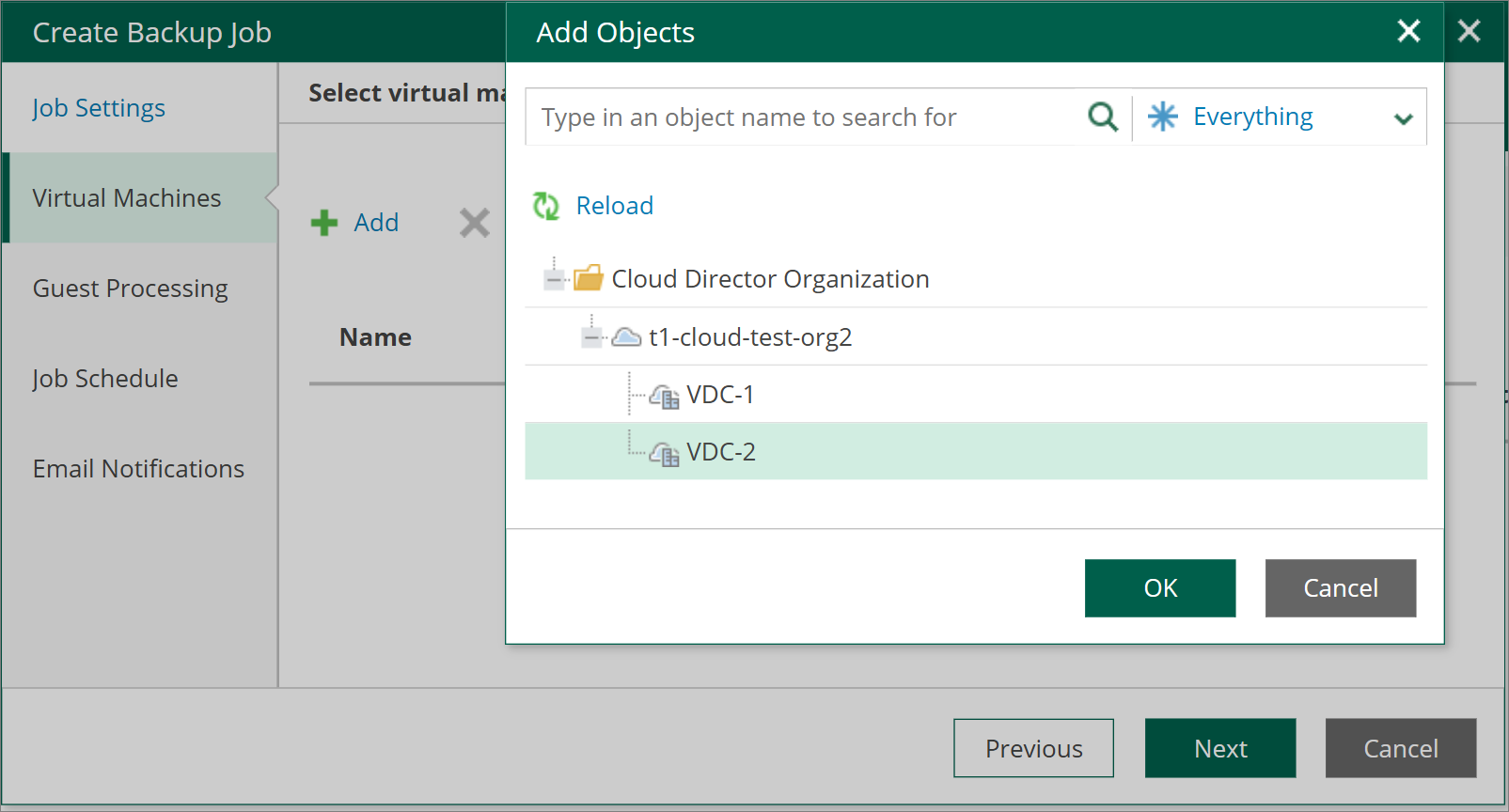Viewport: 1509px width, 812px height.
Task: Close the Create Backup Job window
Action: coord(1470,31)
